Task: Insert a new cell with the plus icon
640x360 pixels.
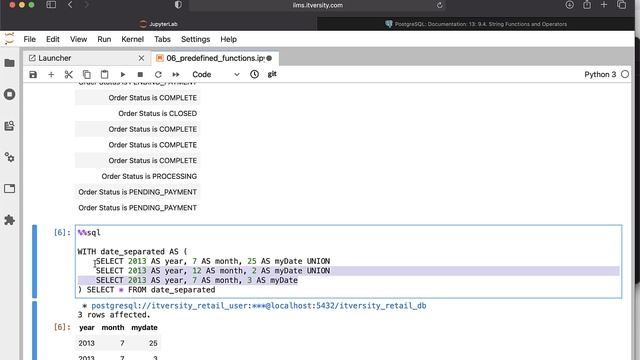Action: click(51, 74)
